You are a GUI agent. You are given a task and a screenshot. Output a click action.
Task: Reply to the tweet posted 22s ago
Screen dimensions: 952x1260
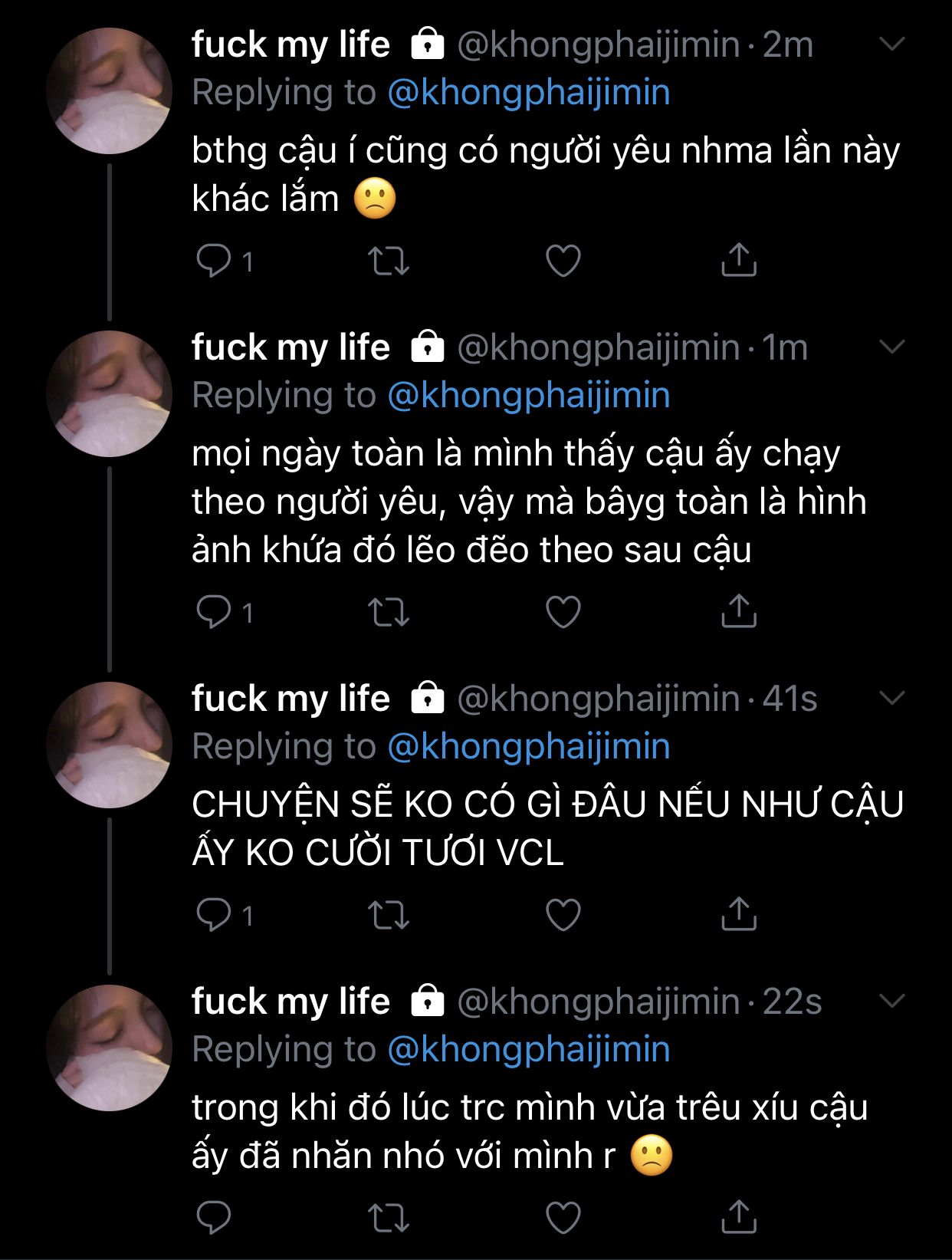tap(213, 1218)
